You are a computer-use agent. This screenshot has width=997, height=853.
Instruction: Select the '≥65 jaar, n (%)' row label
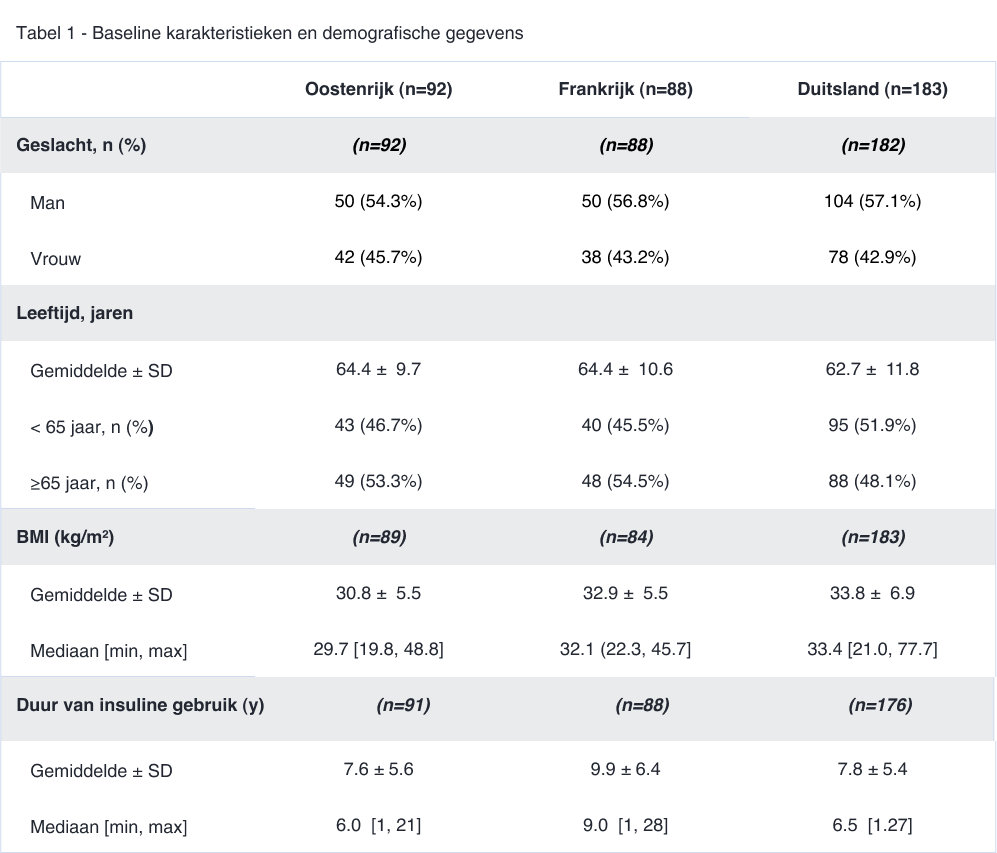coord(89,483)
